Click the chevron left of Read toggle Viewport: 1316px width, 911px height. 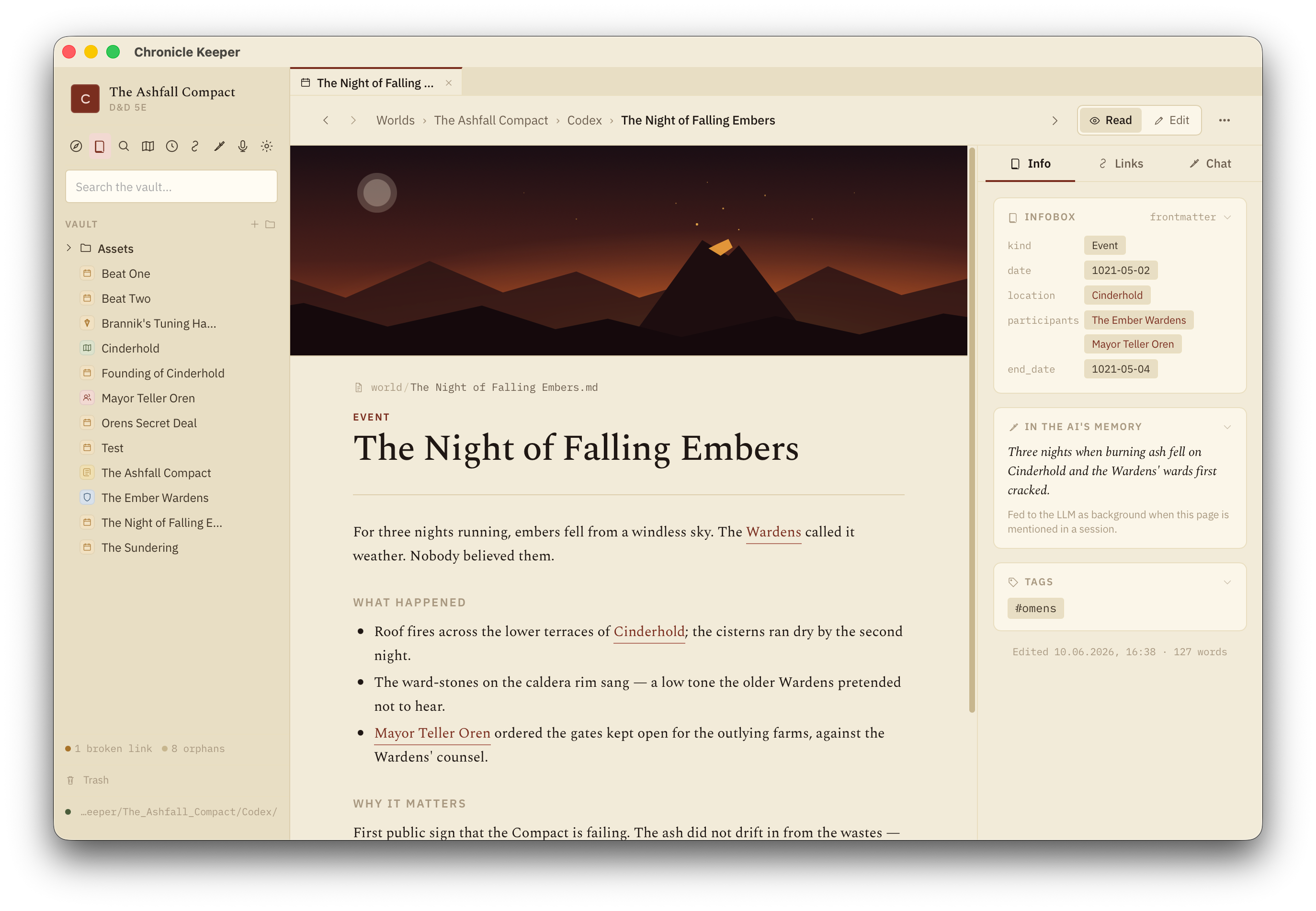[1055, 120]
